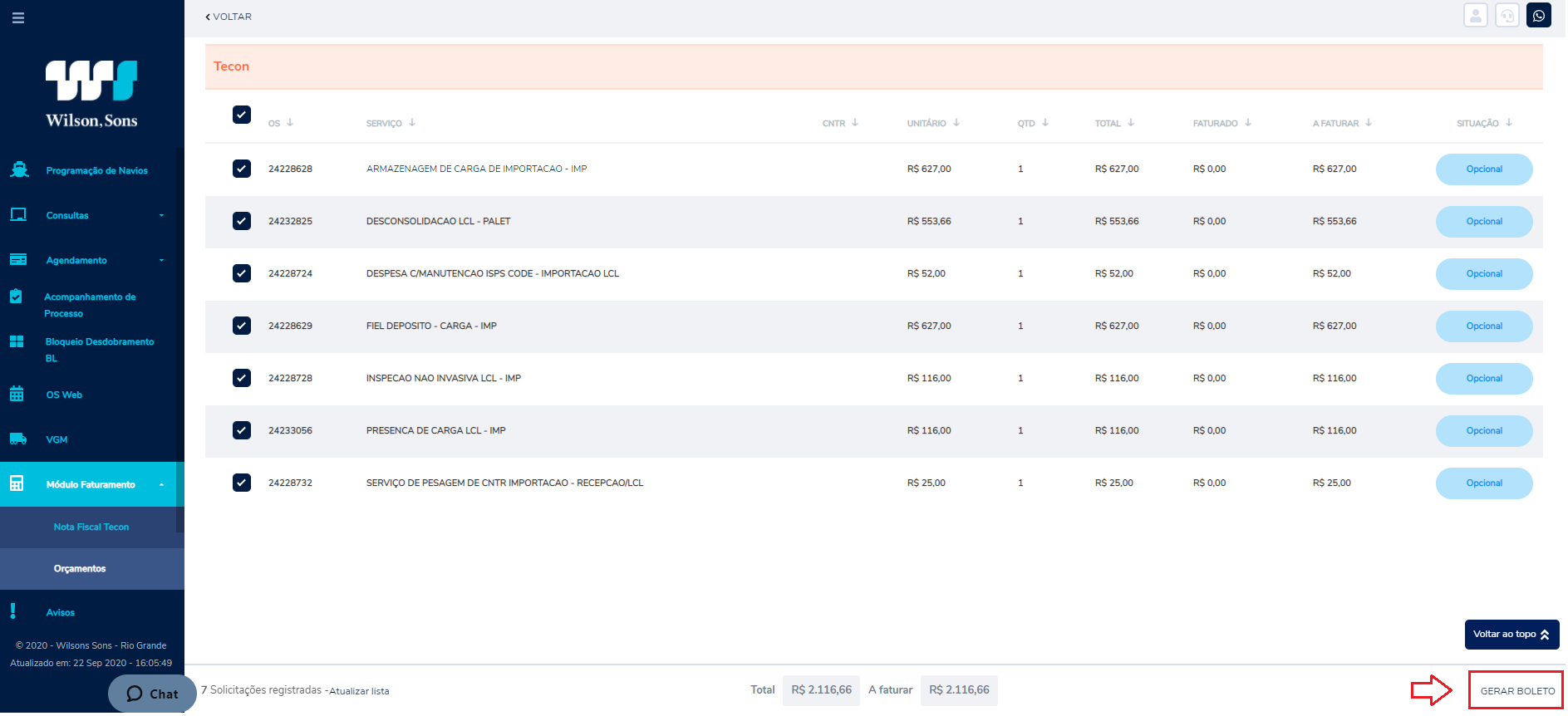
Task: Sort by Serviço column arrow
Action: click(412, 122)
